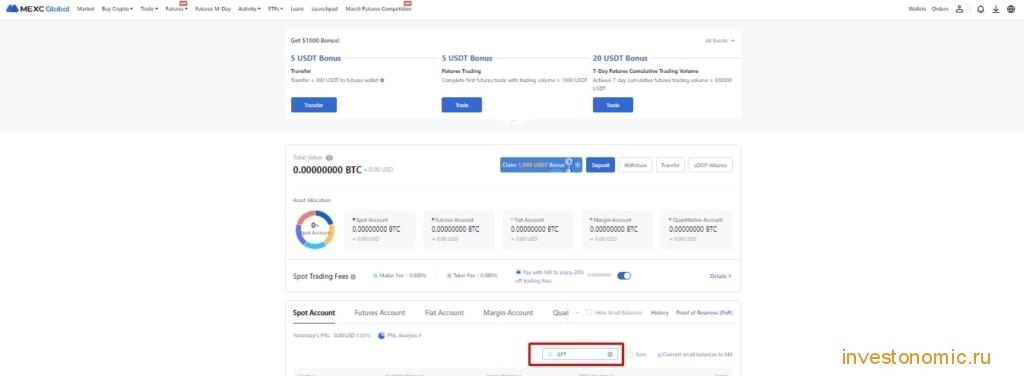Click the PNL Analysis pie icon
The height and width of the screenshot is (376, 1024).
tap(381, 336)
